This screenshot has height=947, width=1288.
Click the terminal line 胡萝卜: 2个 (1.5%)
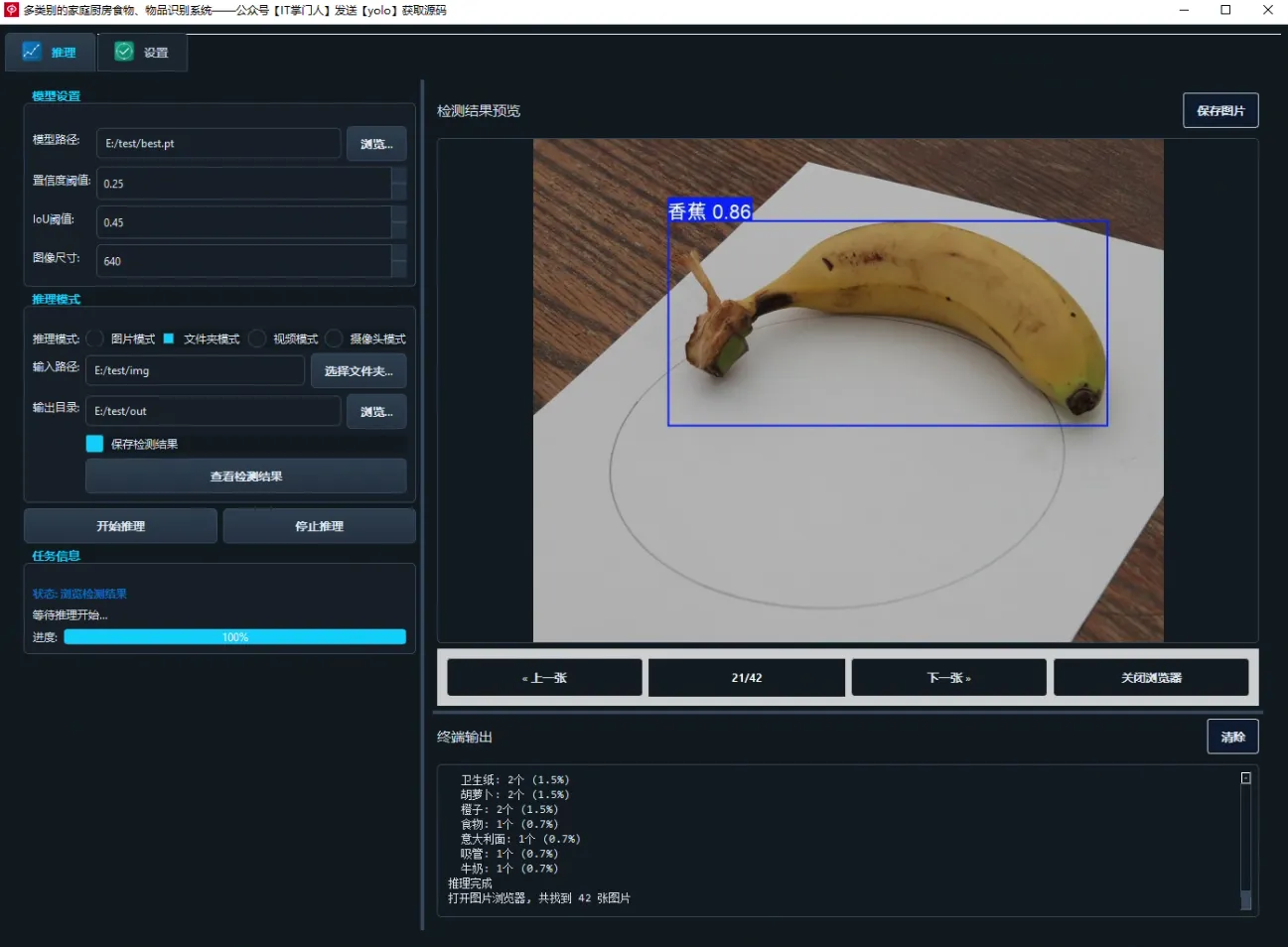click(514, 795)
